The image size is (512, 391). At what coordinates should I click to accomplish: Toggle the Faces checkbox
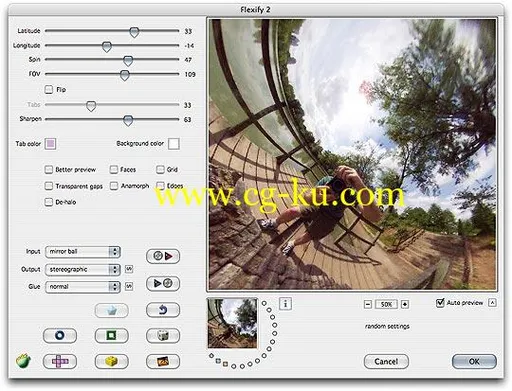pyautogui.click(x=114, y=170)
